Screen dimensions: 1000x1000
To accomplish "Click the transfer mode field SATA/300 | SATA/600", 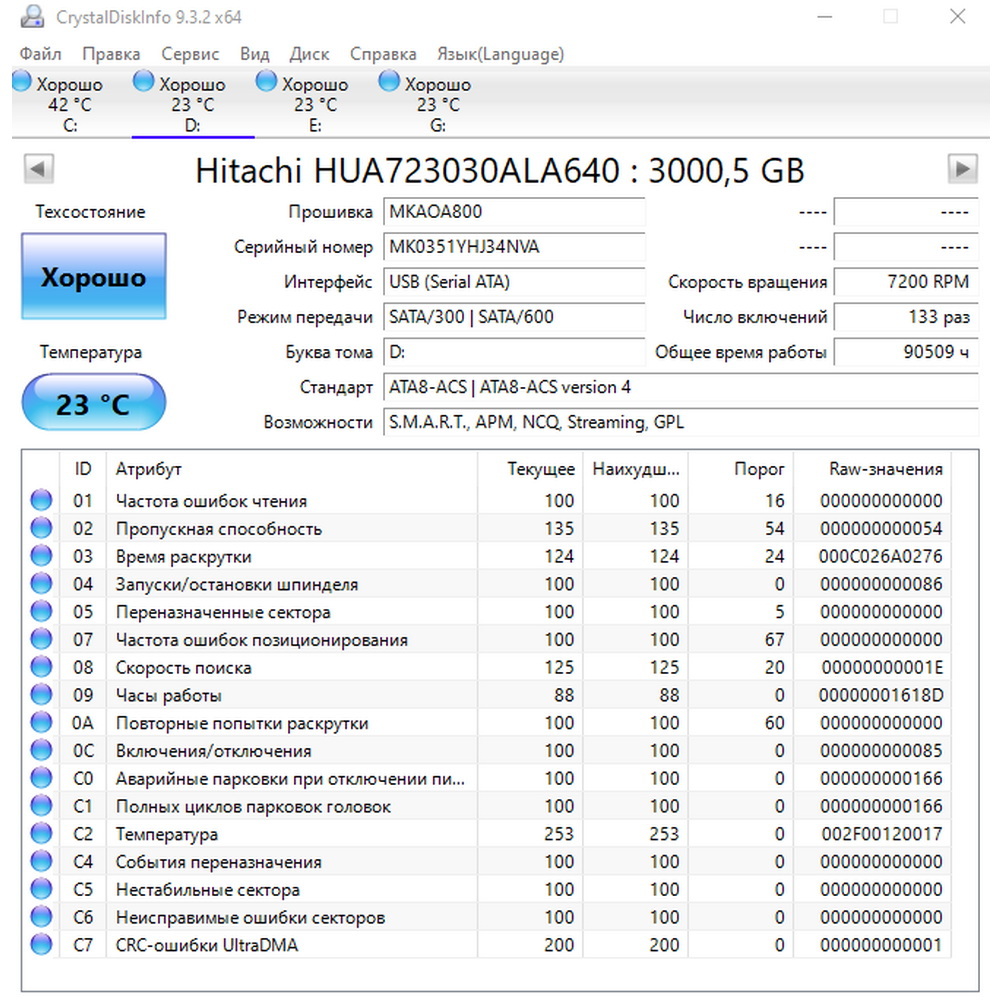I will click(514, 317).
